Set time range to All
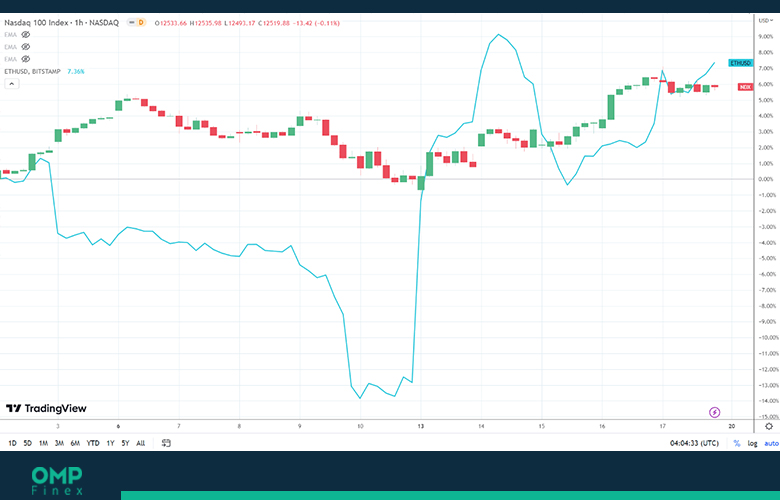780x500 pixels. coord(141,443)
